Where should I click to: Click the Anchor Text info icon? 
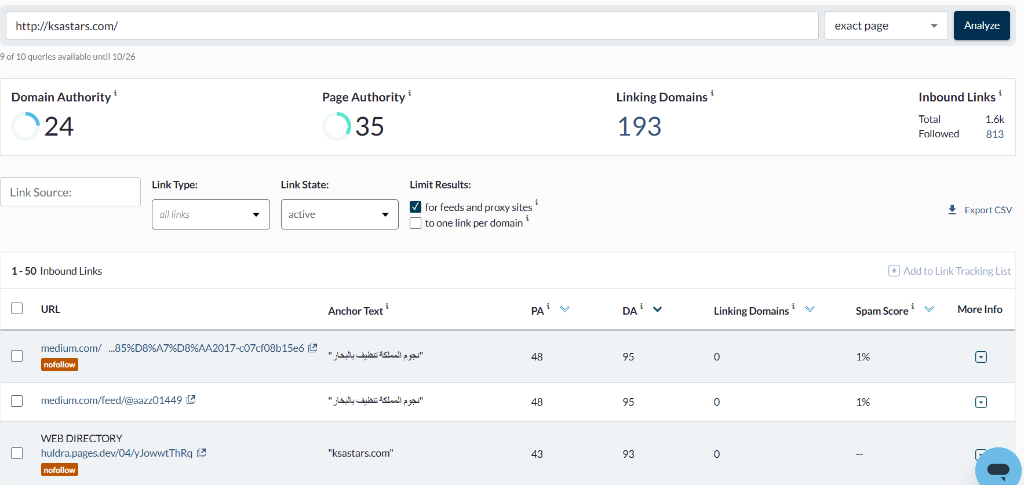(387, 306)
